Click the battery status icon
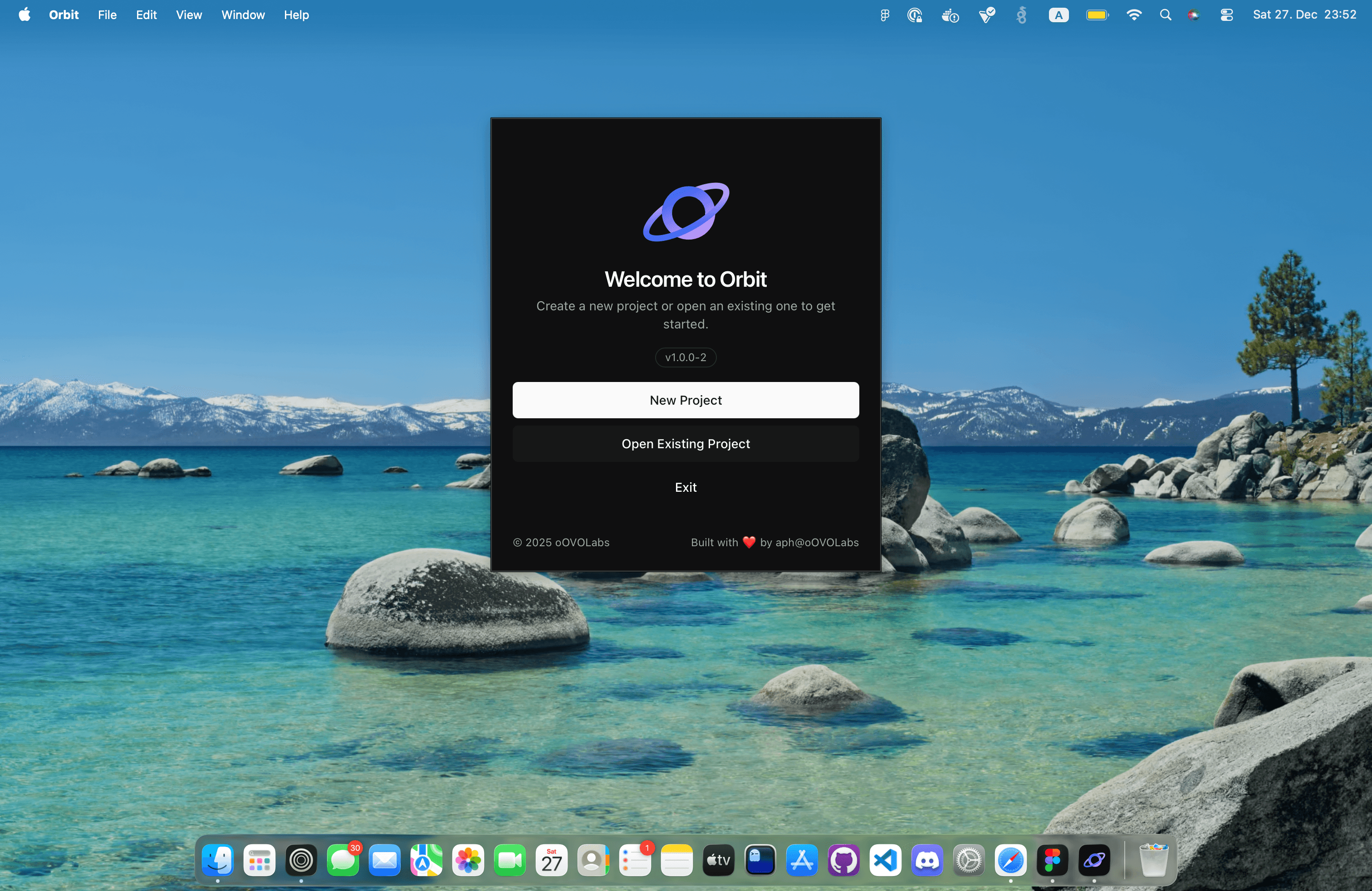The width and height of the screenshot is (1372, 891). coord(1097,15)
